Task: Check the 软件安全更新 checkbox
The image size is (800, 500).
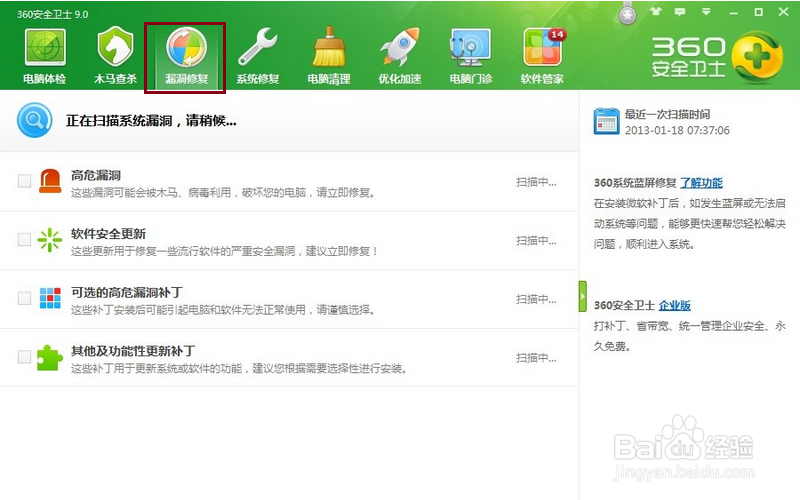Action: click(x=24, y=239)
